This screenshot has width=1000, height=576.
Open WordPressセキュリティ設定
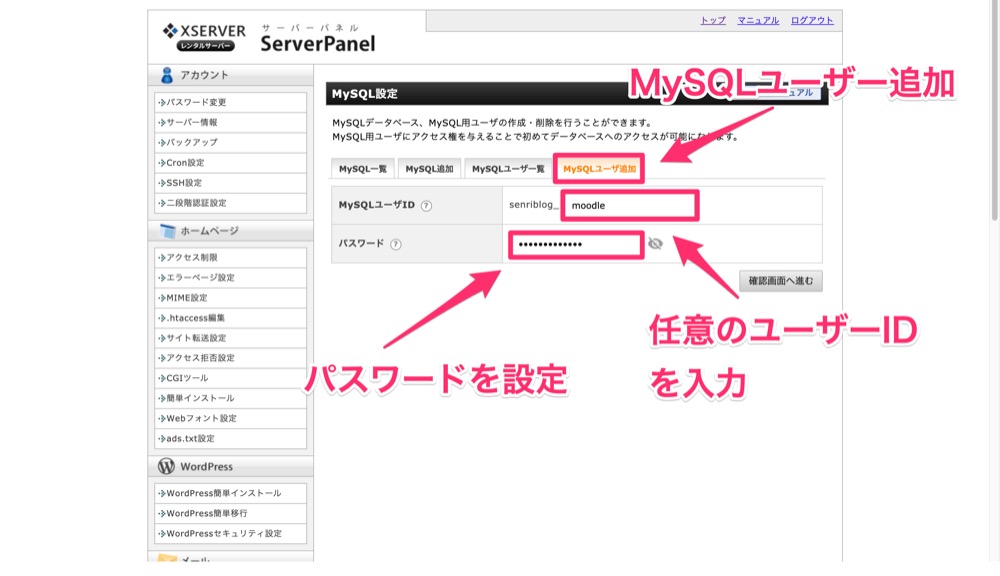coord(230,533)
